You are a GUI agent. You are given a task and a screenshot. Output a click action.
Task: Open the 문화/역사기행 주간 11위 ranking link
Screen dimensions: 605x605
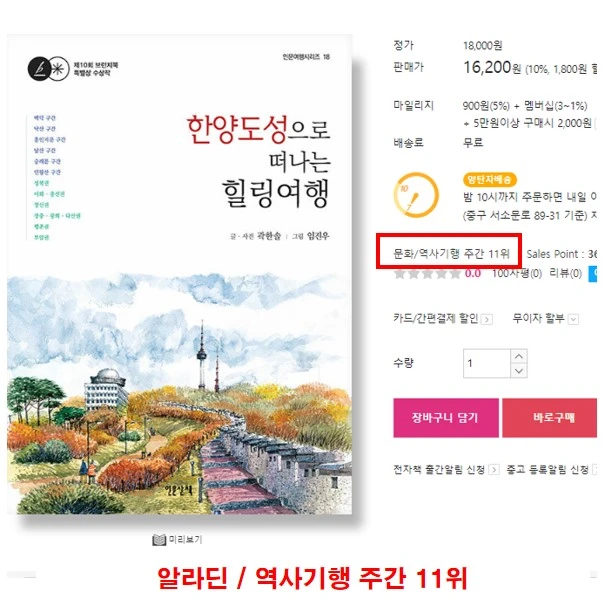click(451, 253)
